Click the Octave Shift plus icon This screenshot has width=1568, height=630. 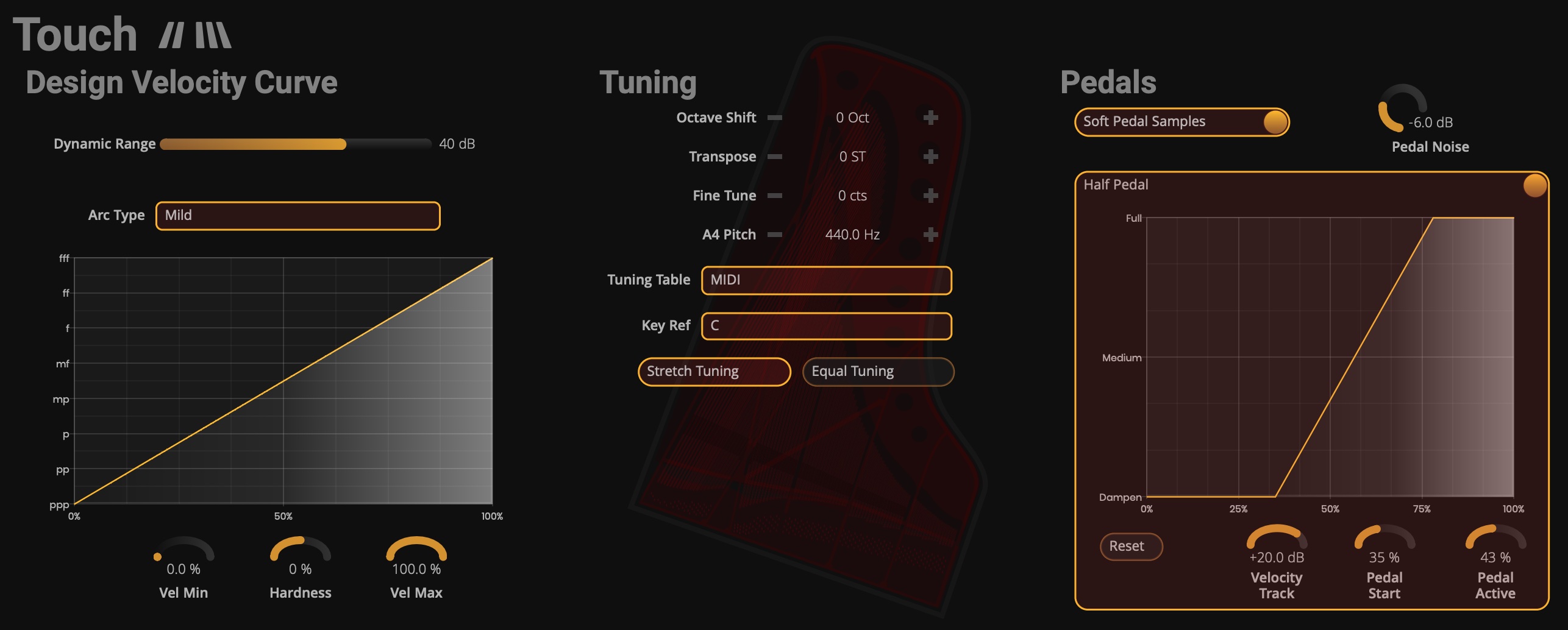click(930, 118)
